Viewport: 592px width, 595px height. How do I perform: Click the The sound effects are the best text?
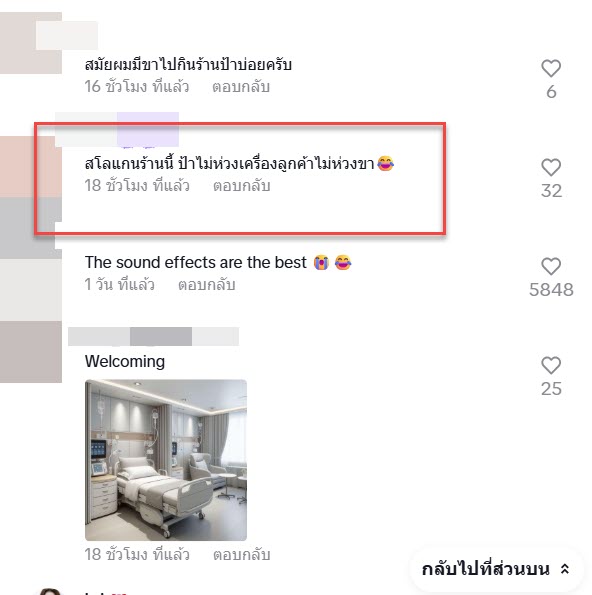195,263
